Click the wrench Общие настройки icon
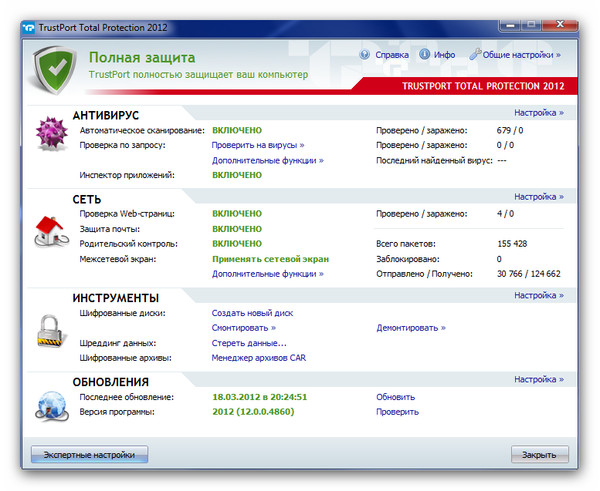600x491 pixels. 476,55
